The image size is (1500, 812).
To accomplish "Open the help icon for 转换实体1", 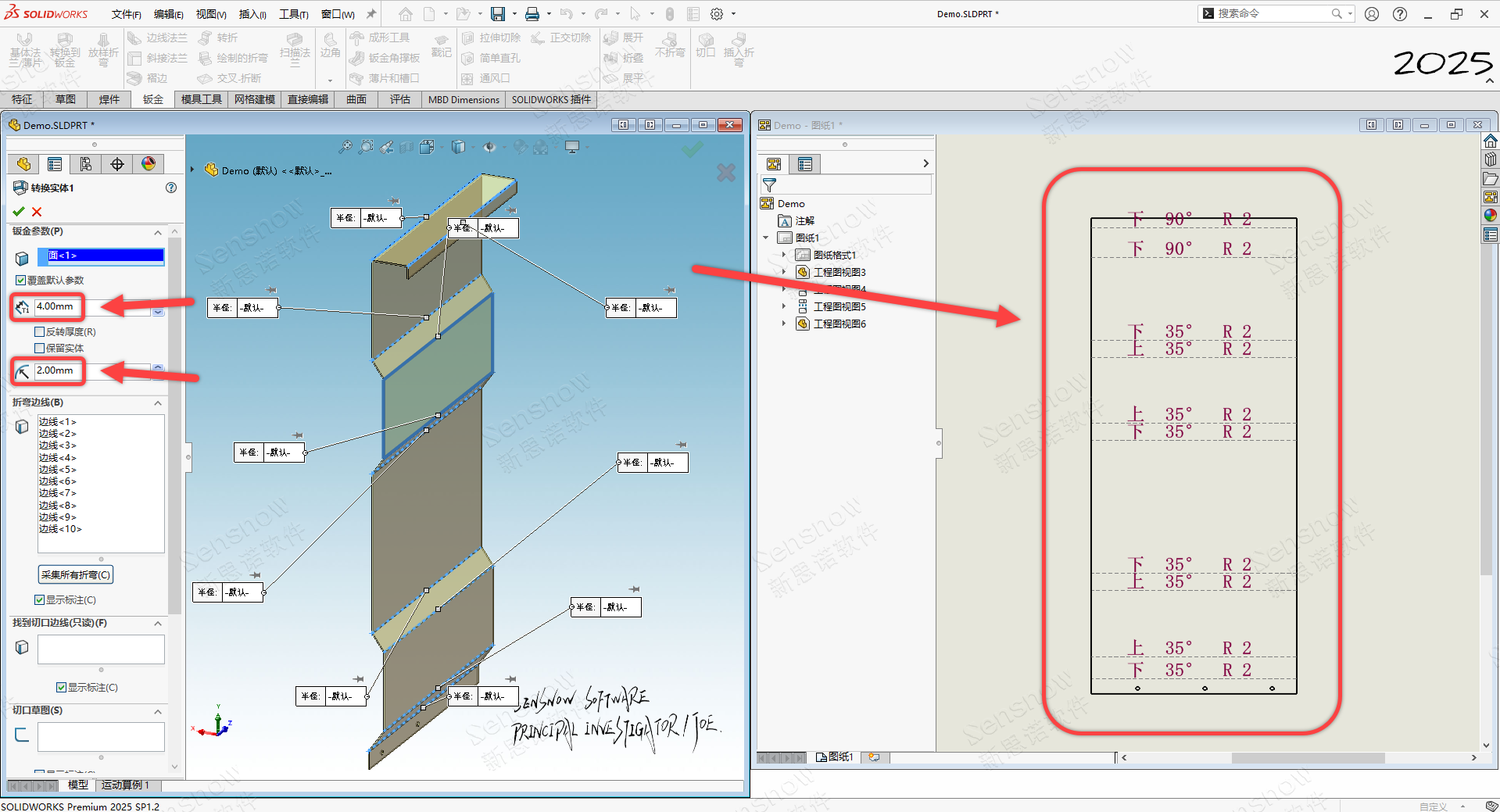I will (171, 188).
